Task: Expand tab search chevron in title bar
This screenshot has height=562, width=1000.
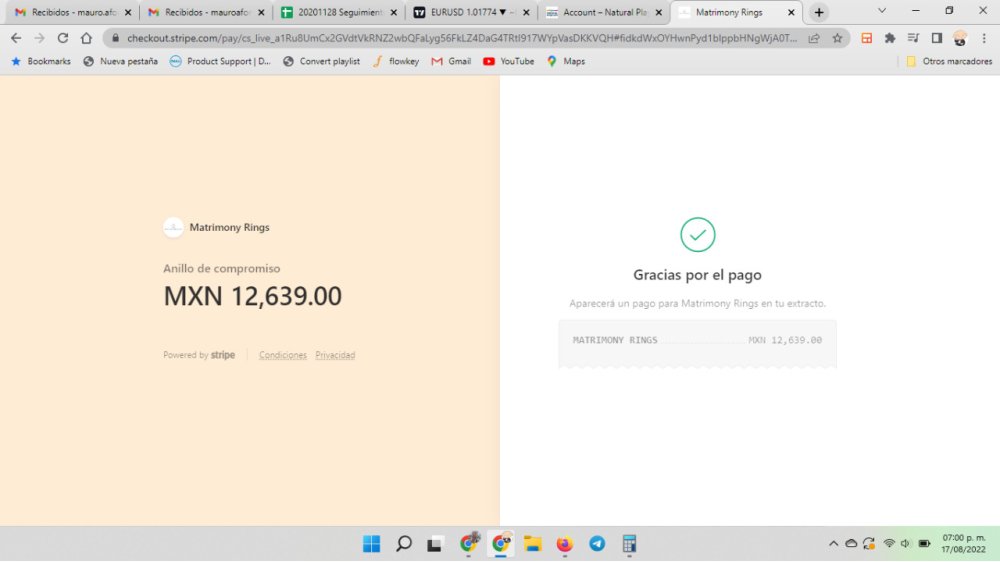Action: 882,11
